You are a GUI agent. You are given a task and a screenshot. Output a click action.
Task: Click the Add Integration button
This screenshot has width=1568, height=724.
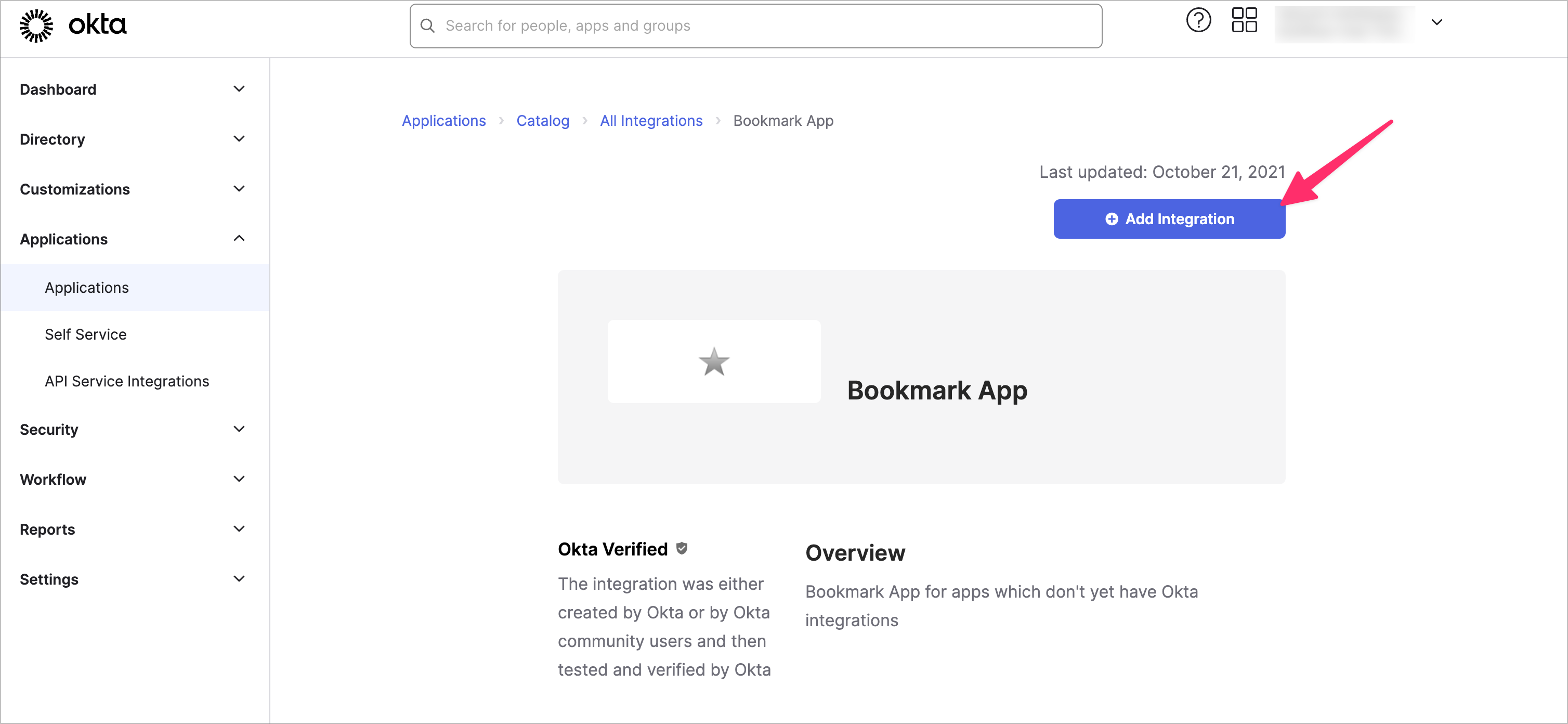1169,219
